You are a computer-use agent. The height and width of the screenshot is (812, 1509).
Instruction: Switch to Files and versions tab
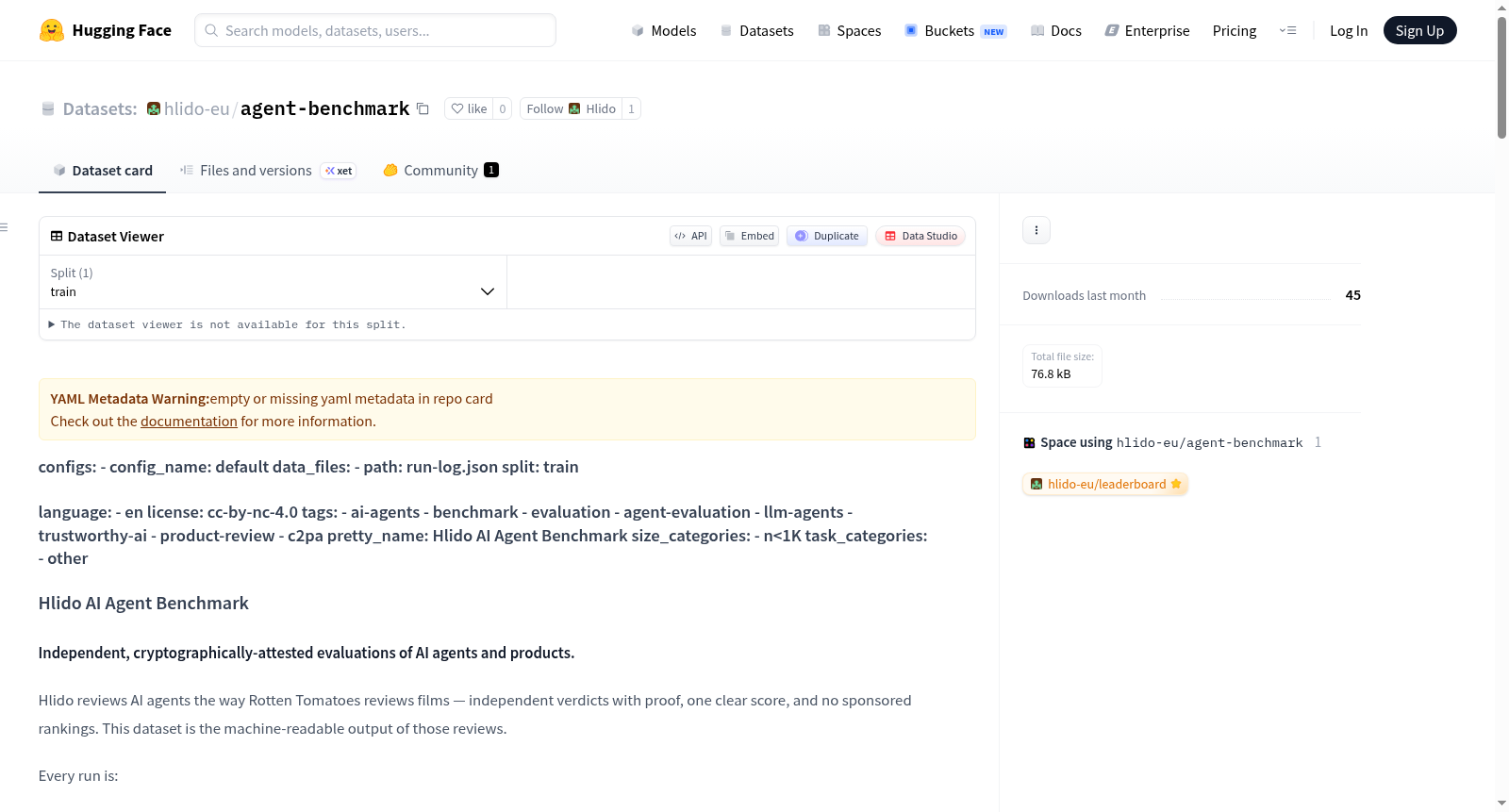tap(268, 171)
